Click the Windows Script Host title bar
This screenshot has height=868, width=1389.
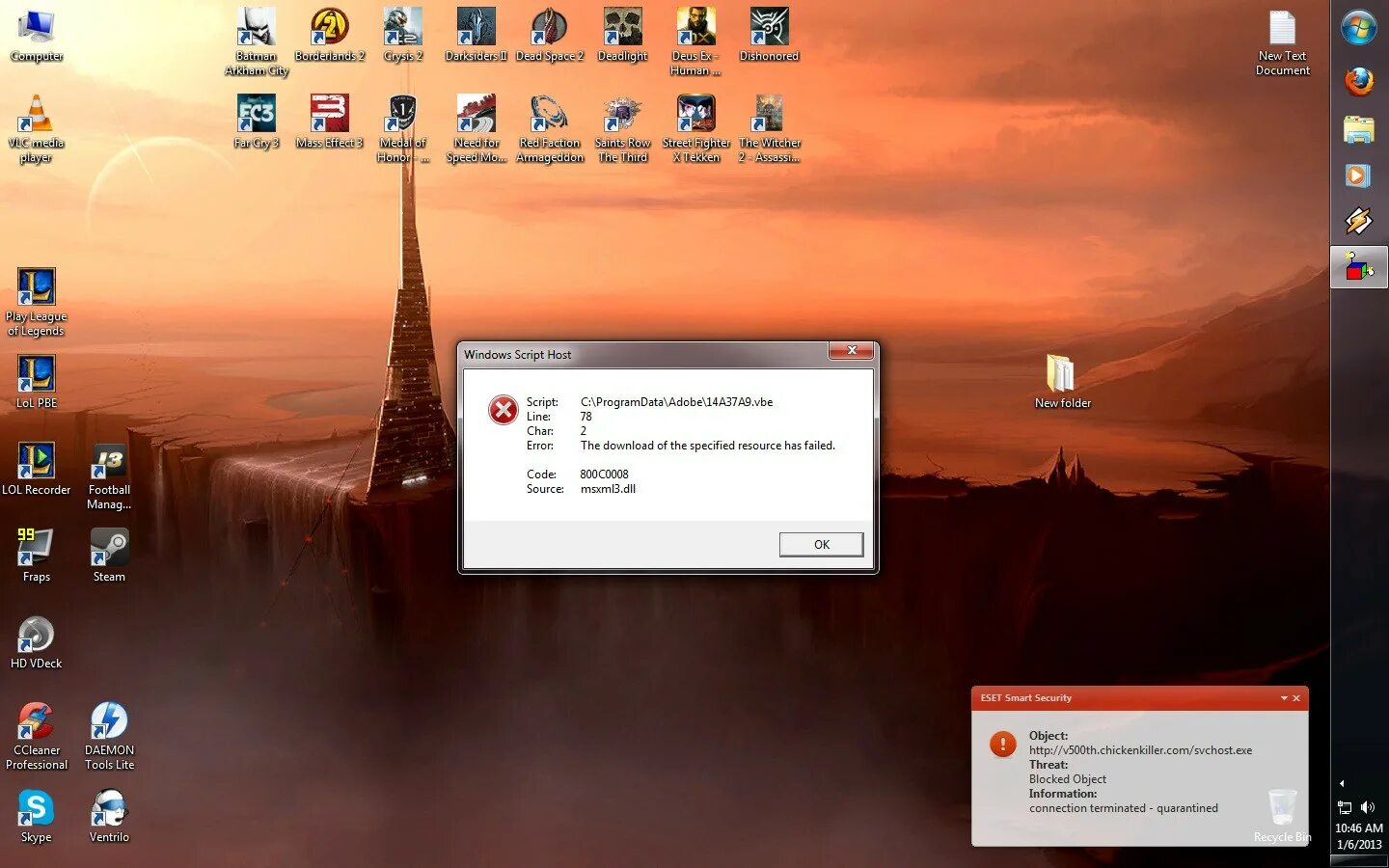643,354
